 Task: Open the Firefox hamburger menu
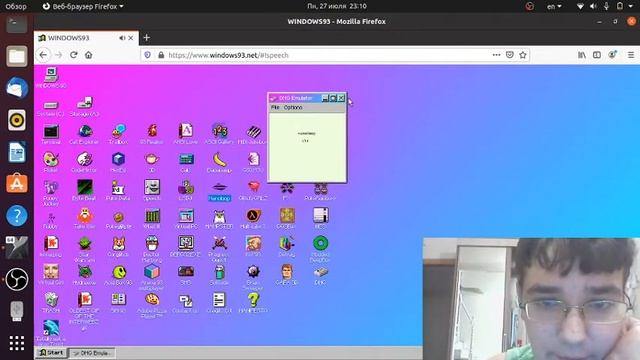tap(631, 55)
